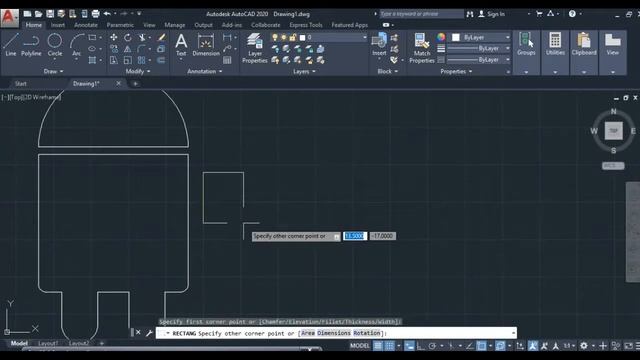The image size is (640, 360).
Task: Open the AutoCAD application menu logo
Action: [9, 18]
